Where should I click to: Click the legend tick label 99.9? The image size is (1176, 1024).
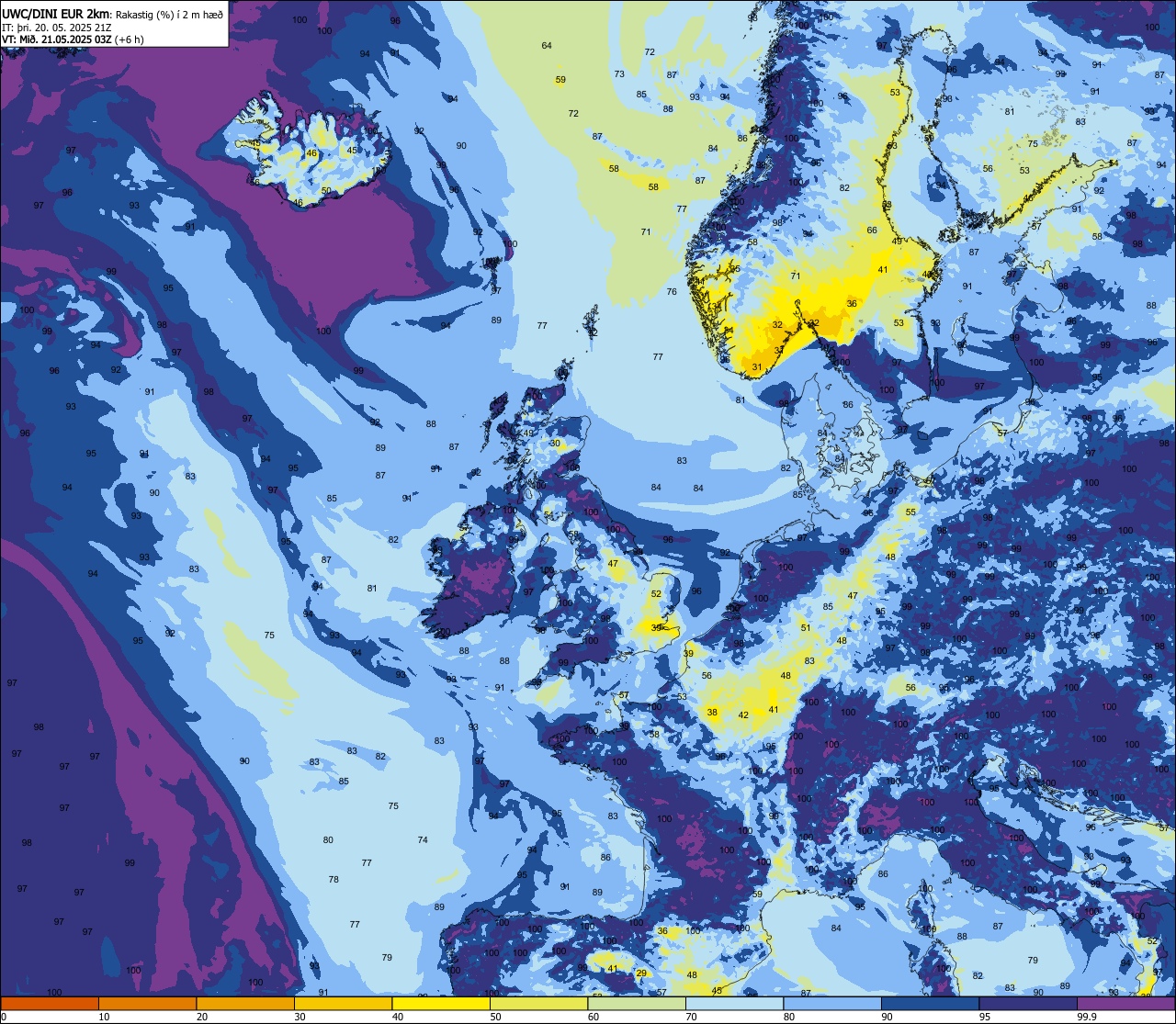click(x=1088, y=1017)
